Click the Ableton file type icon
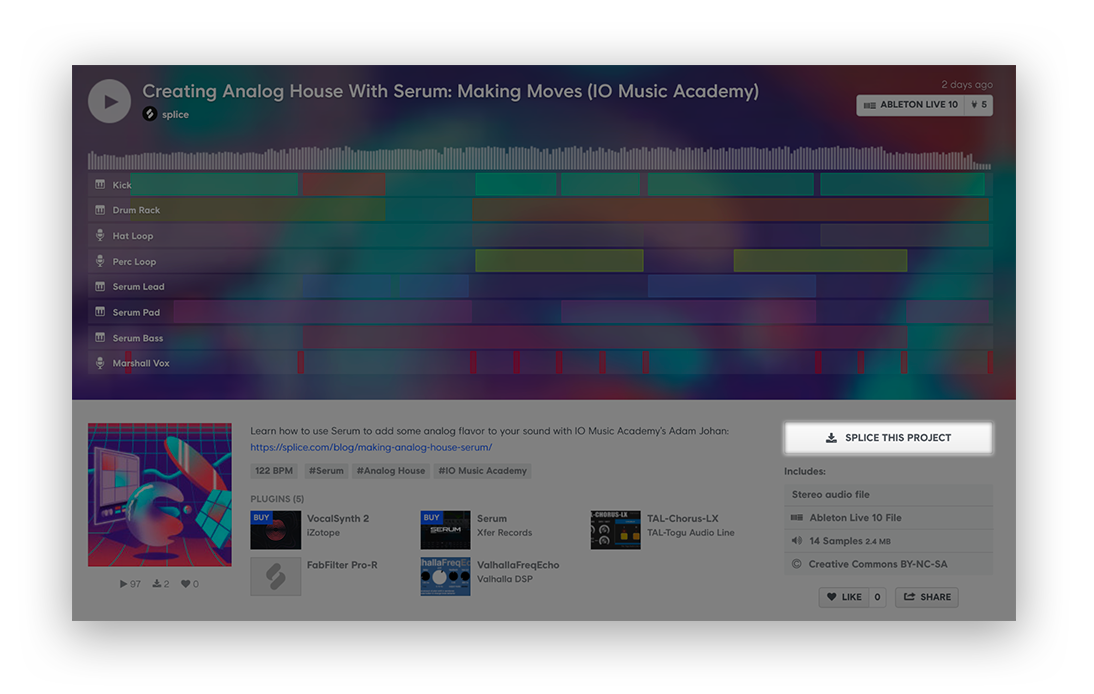 (x=796, y=518)
